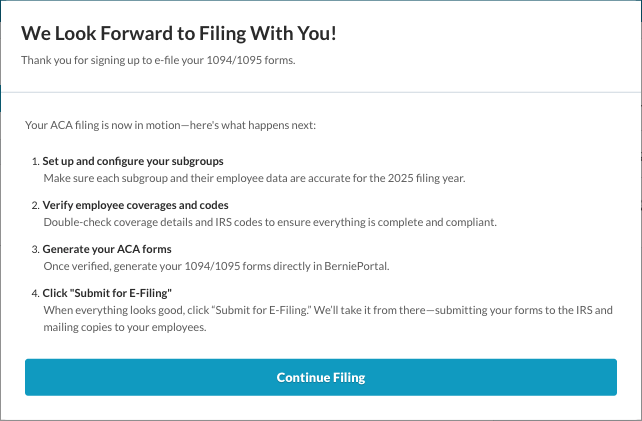The image size is (642, 421).
Task: Click the Continue Filing button
Action: point(321,378)
